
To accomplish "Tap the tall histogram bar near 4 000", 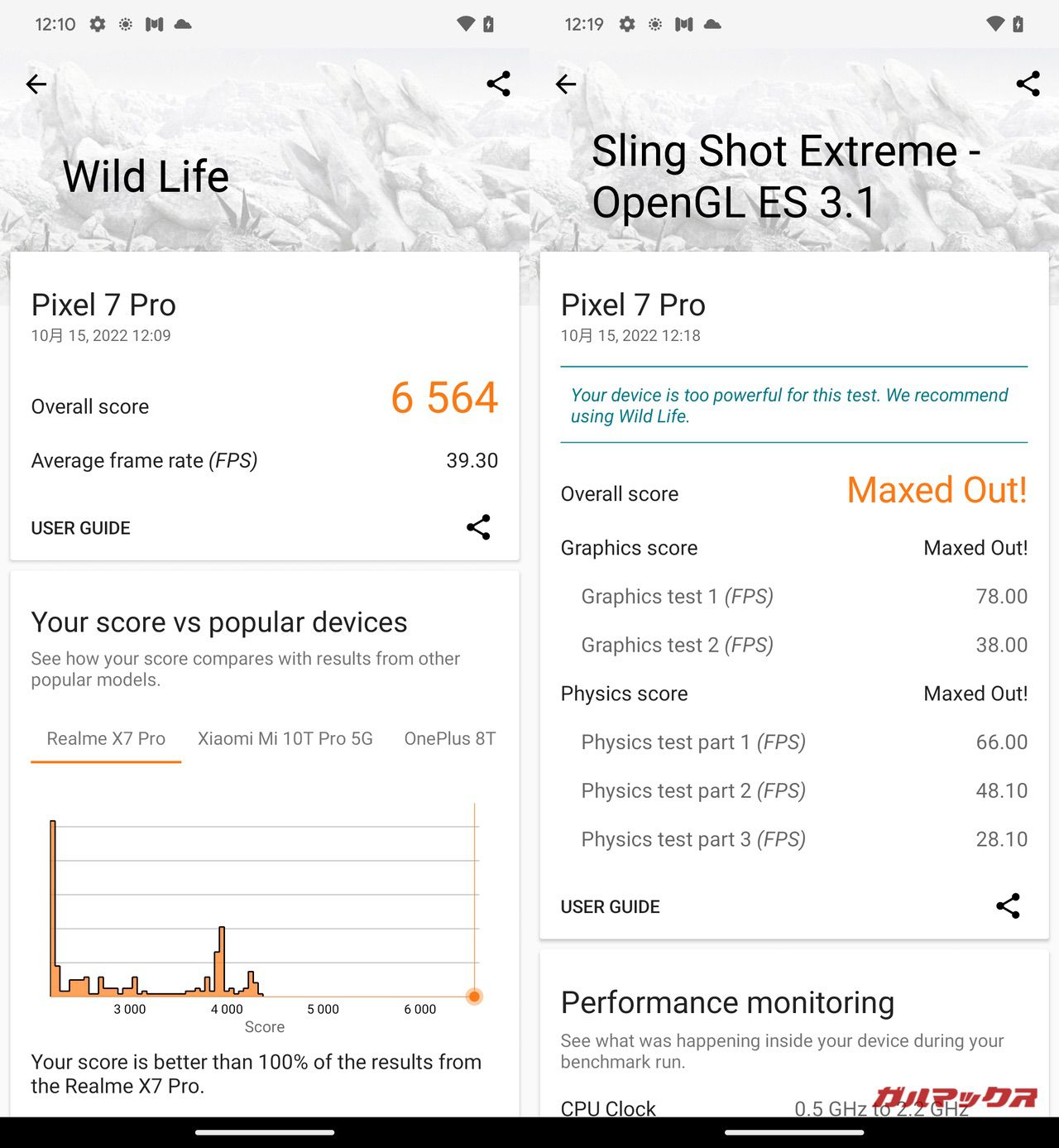I will pyautogui.click(x=221, y=960).
